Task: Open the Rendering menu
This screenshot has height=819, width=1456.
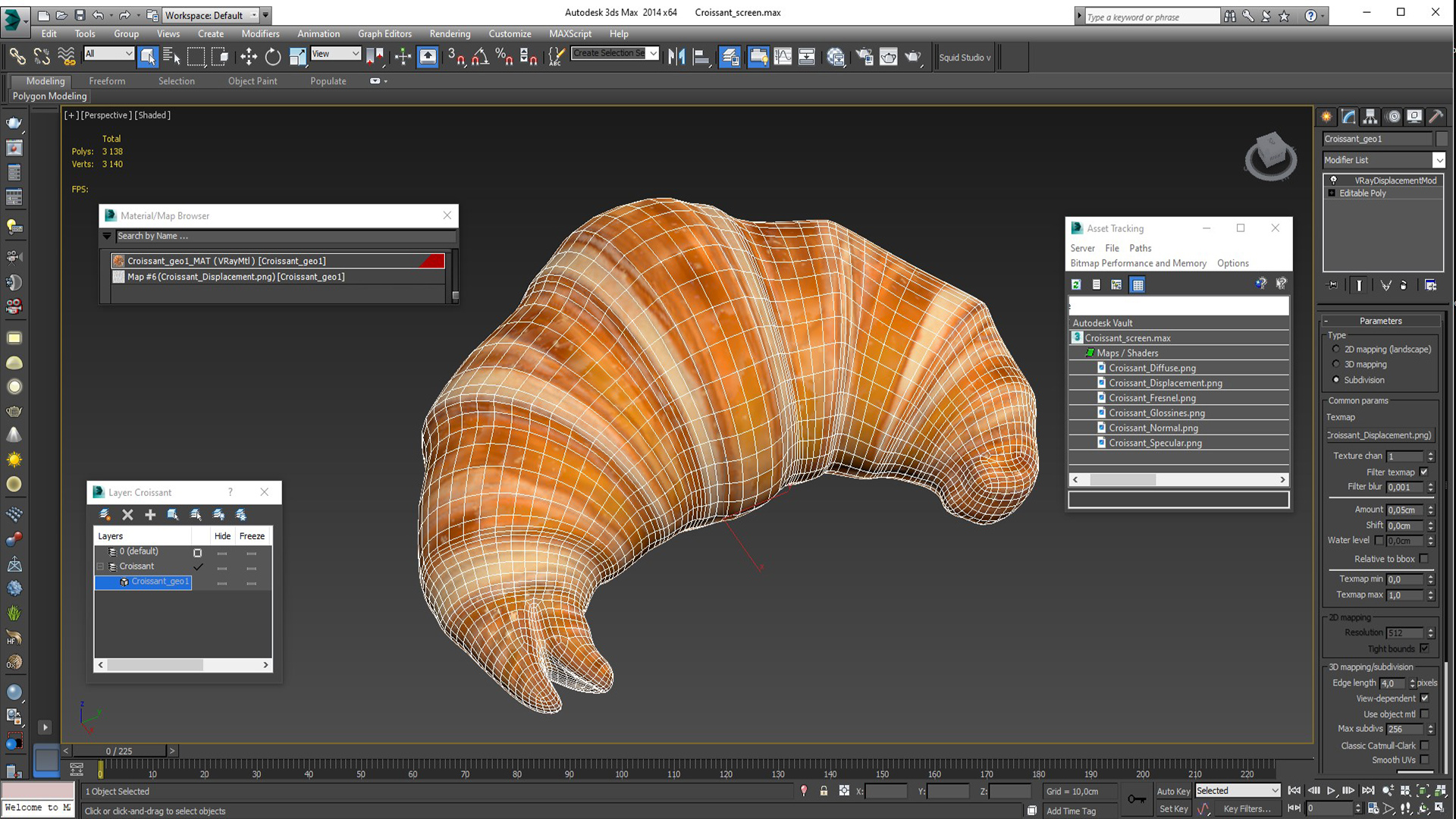Action: (449, 33)
